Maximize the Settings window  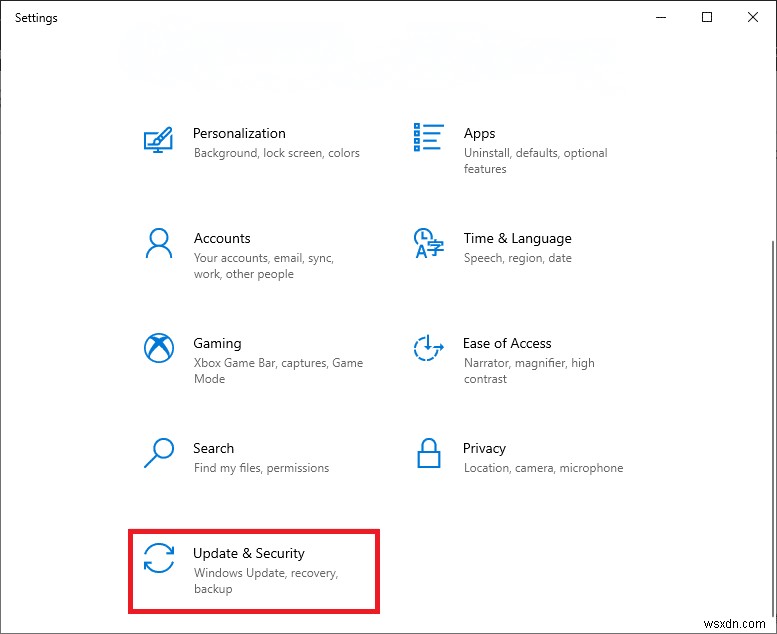pyautogui.click(x=707, y=17)
